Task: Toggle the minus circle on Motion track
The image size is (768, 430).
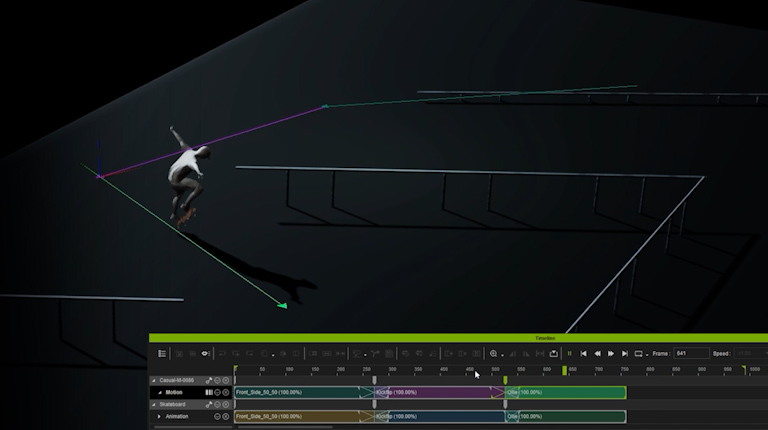Action: [217, 392]
